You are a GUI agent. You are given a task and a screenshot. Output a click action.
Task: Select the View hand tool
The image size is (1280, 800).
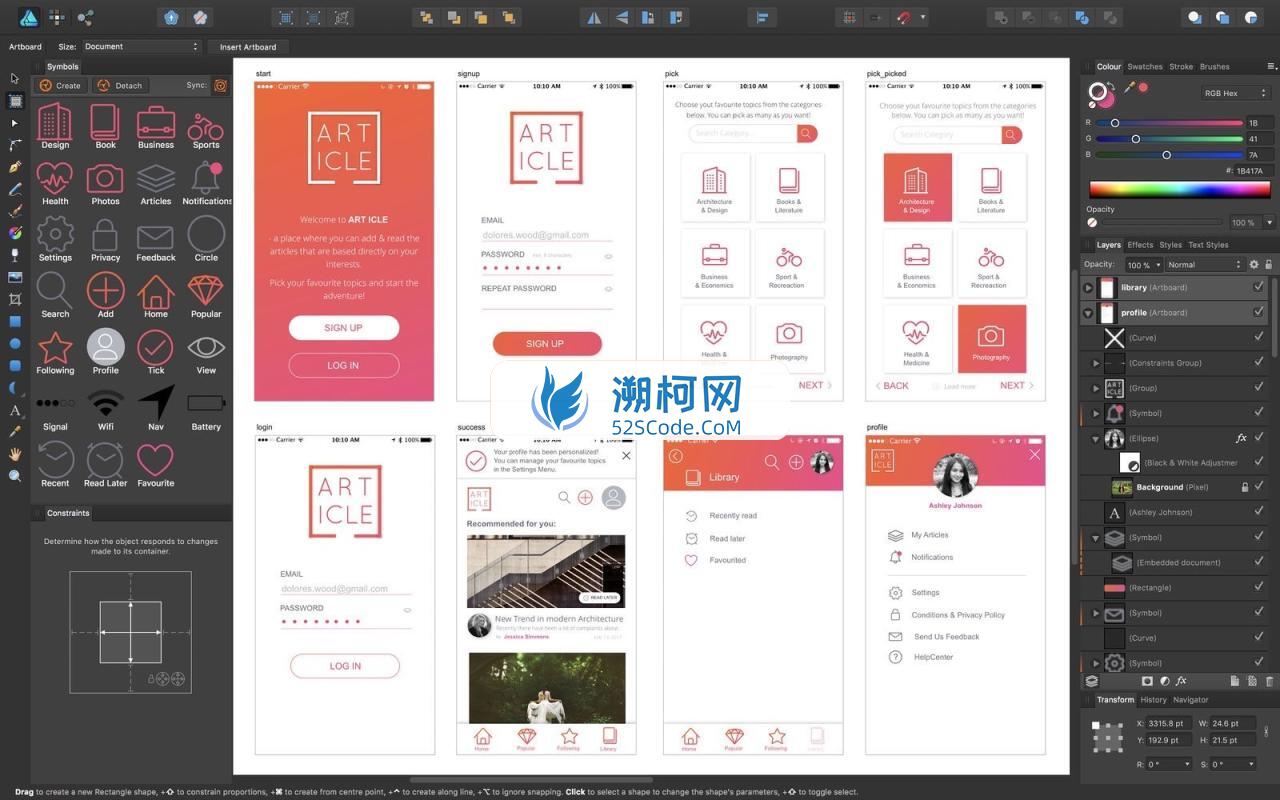[x=15, y=454]
